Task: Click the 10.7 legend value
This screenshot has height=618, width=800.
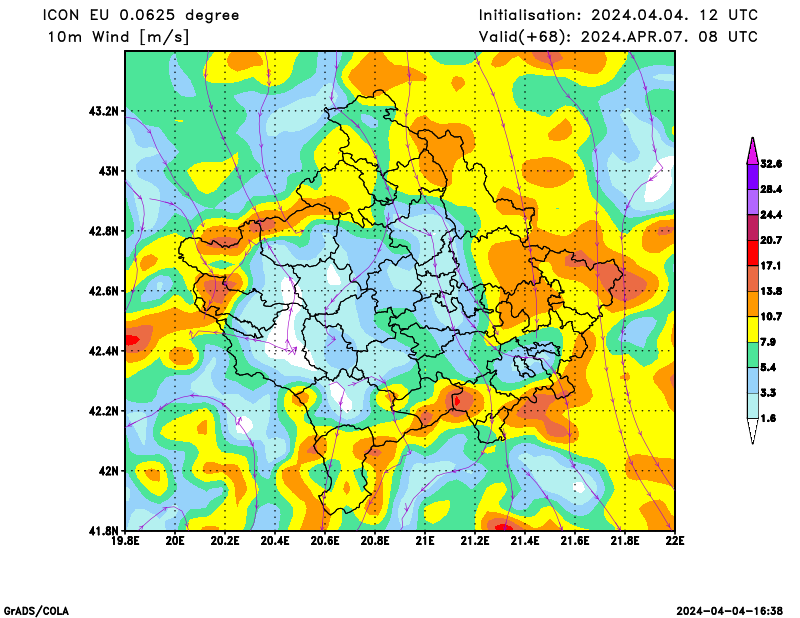Action: [771, 317]
